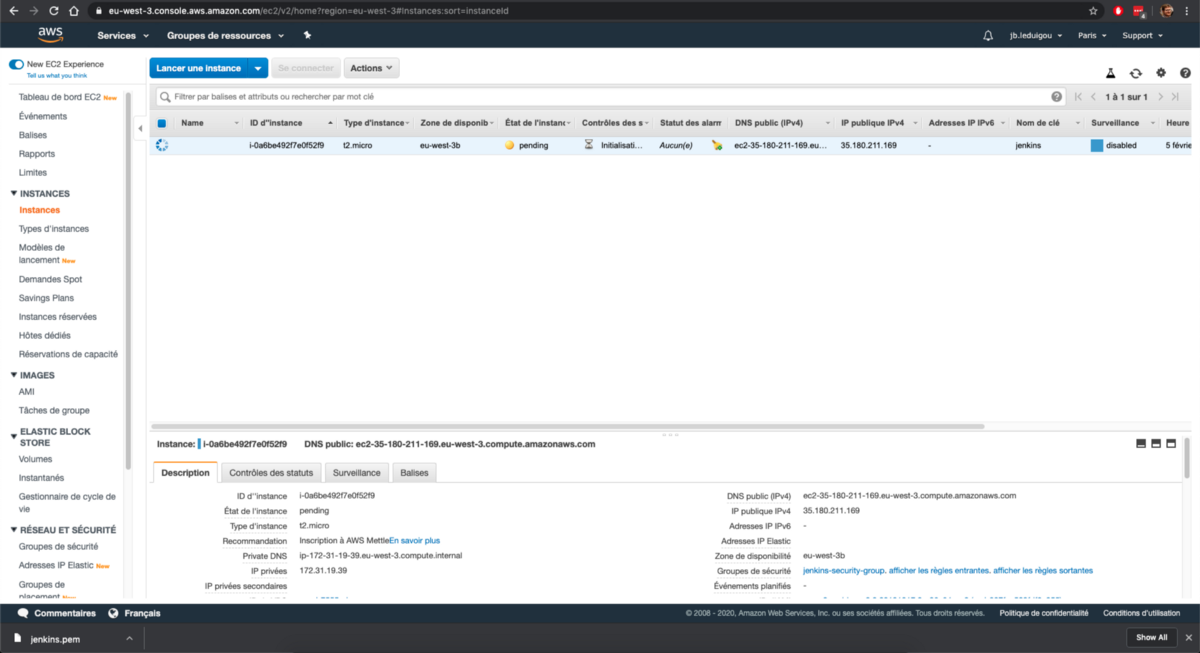Open Groupes de sécurité in sidebar

coord(58,546)
